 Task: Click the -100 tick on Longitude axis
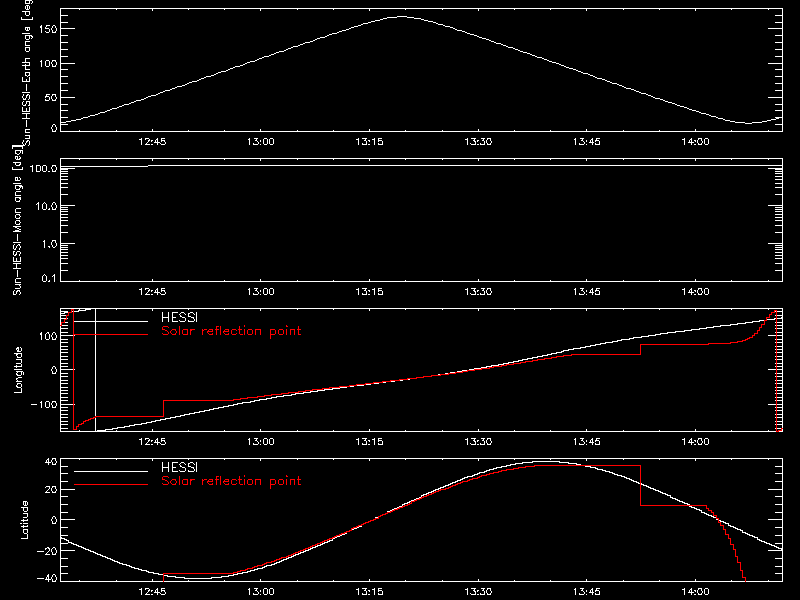[x=44, y=404]
